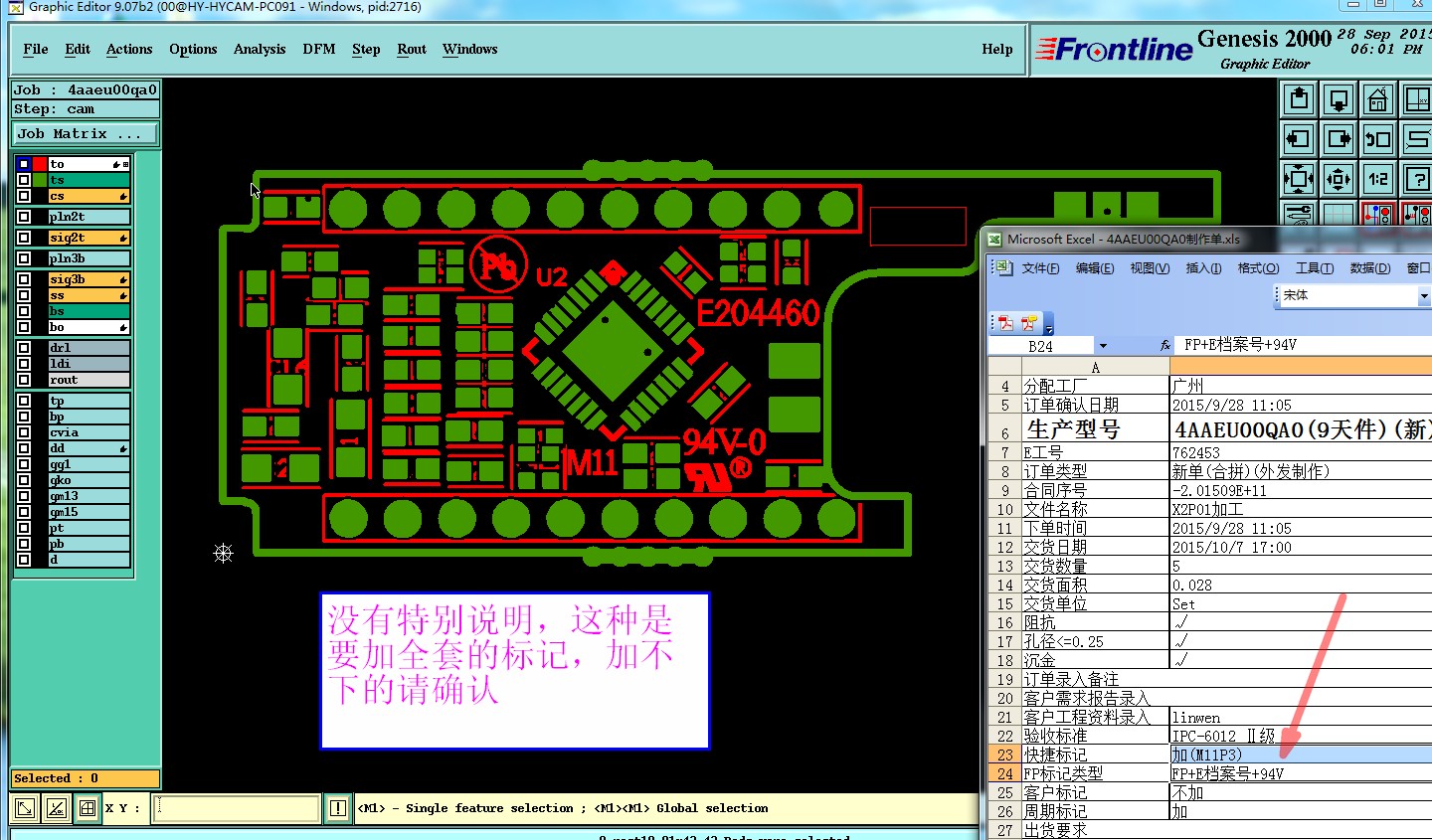Select Excel cell 生产型号 in row 6
Viewport: 1432px width, 840px height.
pos(1096,429)
